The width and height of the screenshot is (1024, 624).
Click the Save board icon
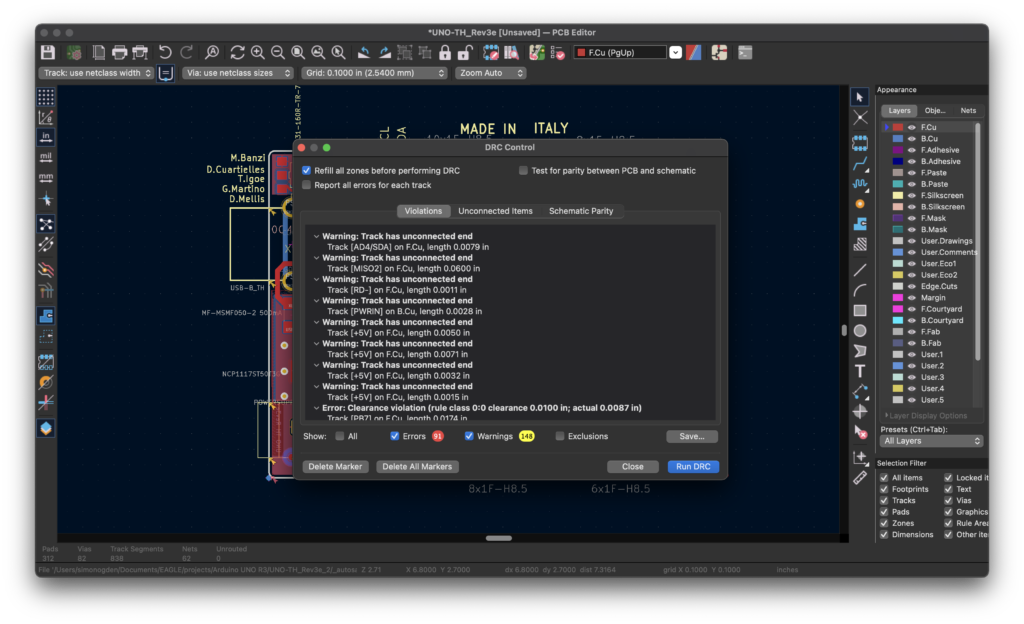[48, 52]
